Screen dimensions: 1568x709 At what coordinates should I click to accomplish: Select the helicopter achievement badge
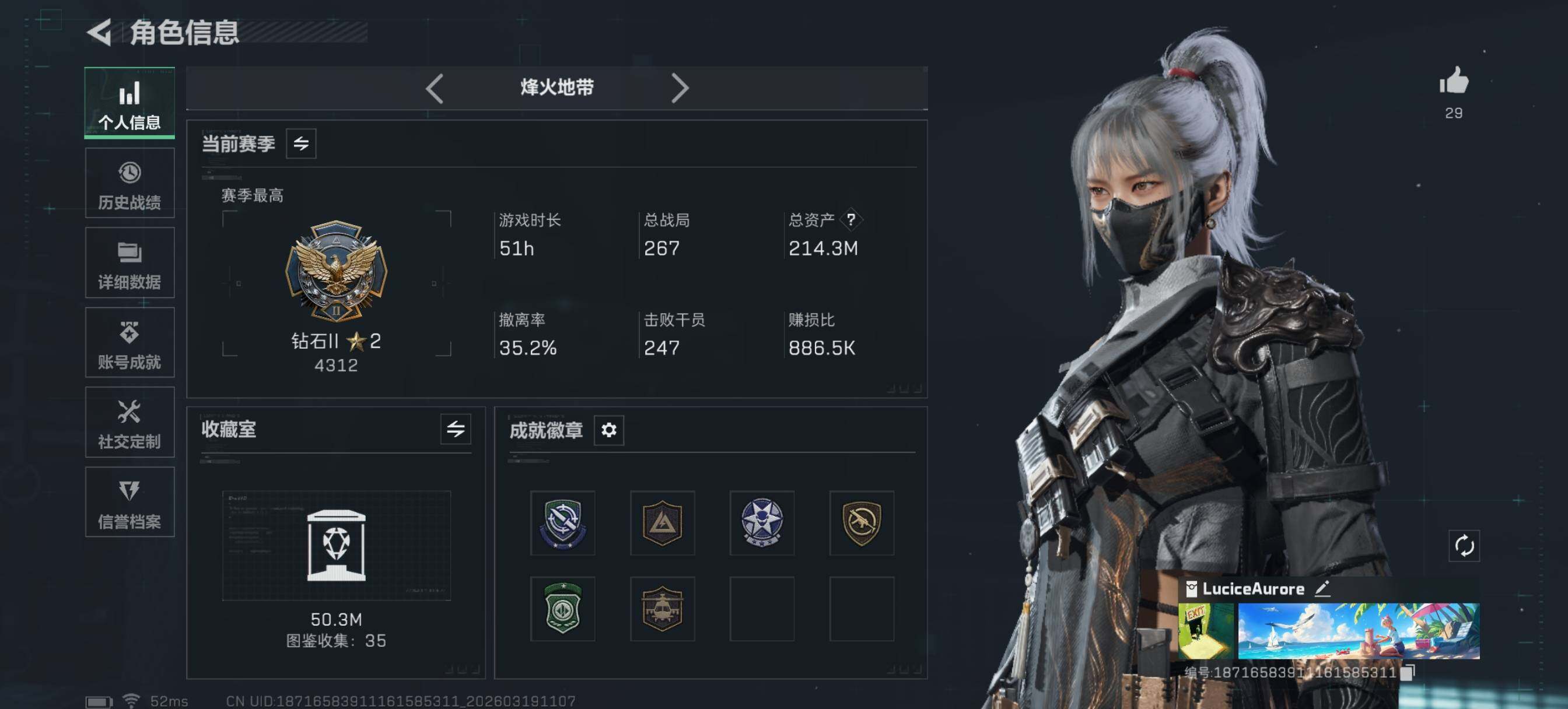pos(662,609)
